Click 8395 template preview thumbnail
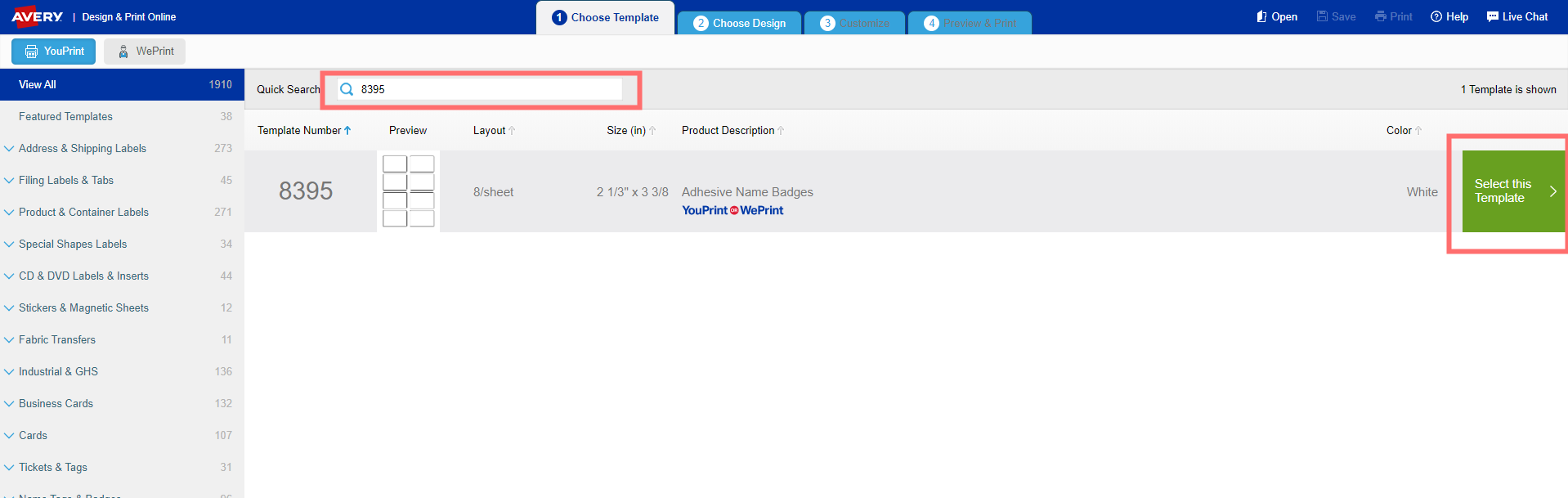Viewport: 1568px width, 498px height. point(408,191)
